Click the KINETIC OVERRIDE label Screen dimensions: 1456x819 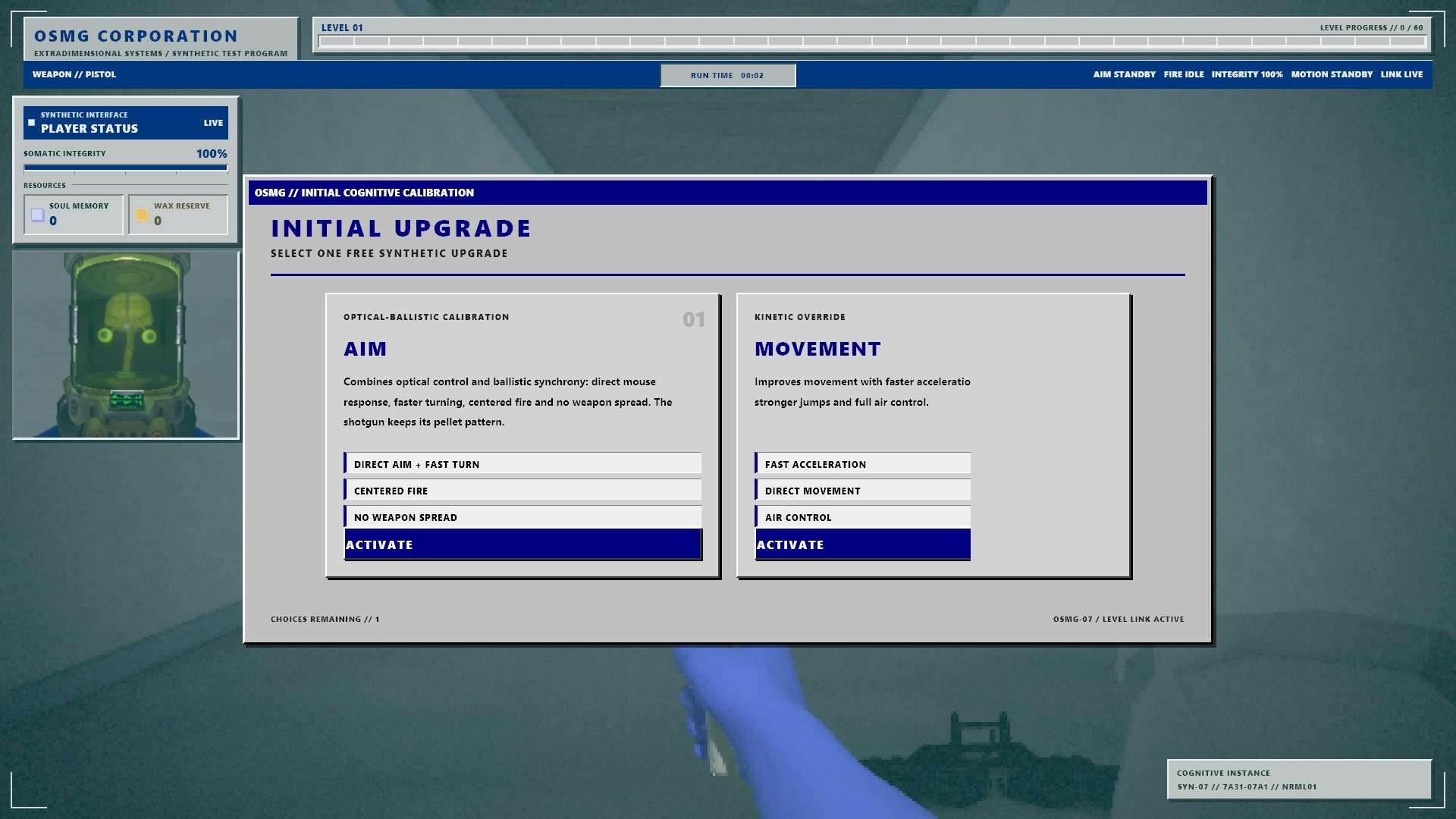(800, 317)
